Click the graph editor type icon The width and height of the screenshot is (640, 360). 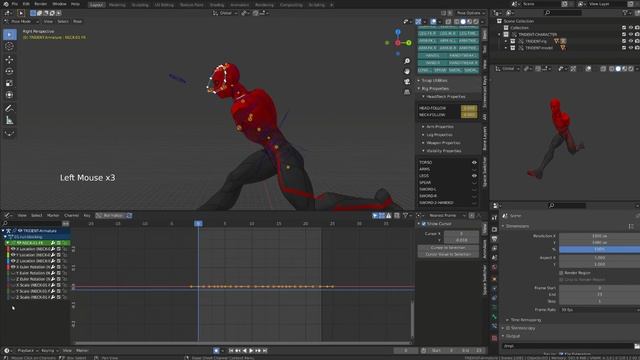(8, 216)
